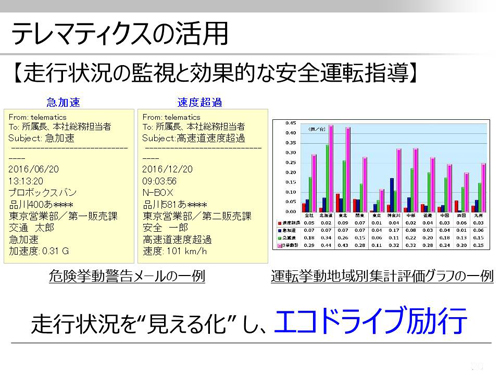The image size is (500, 375).
Task: Click the blue 急加速 heading above the left email
Action: (x=63, y=102)
